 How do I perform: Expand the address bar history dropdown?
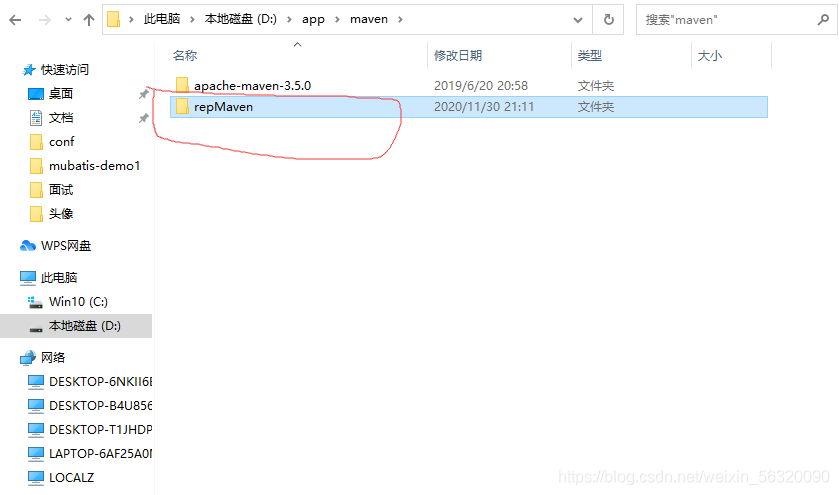pyautogui.click(x=578, y=19)
